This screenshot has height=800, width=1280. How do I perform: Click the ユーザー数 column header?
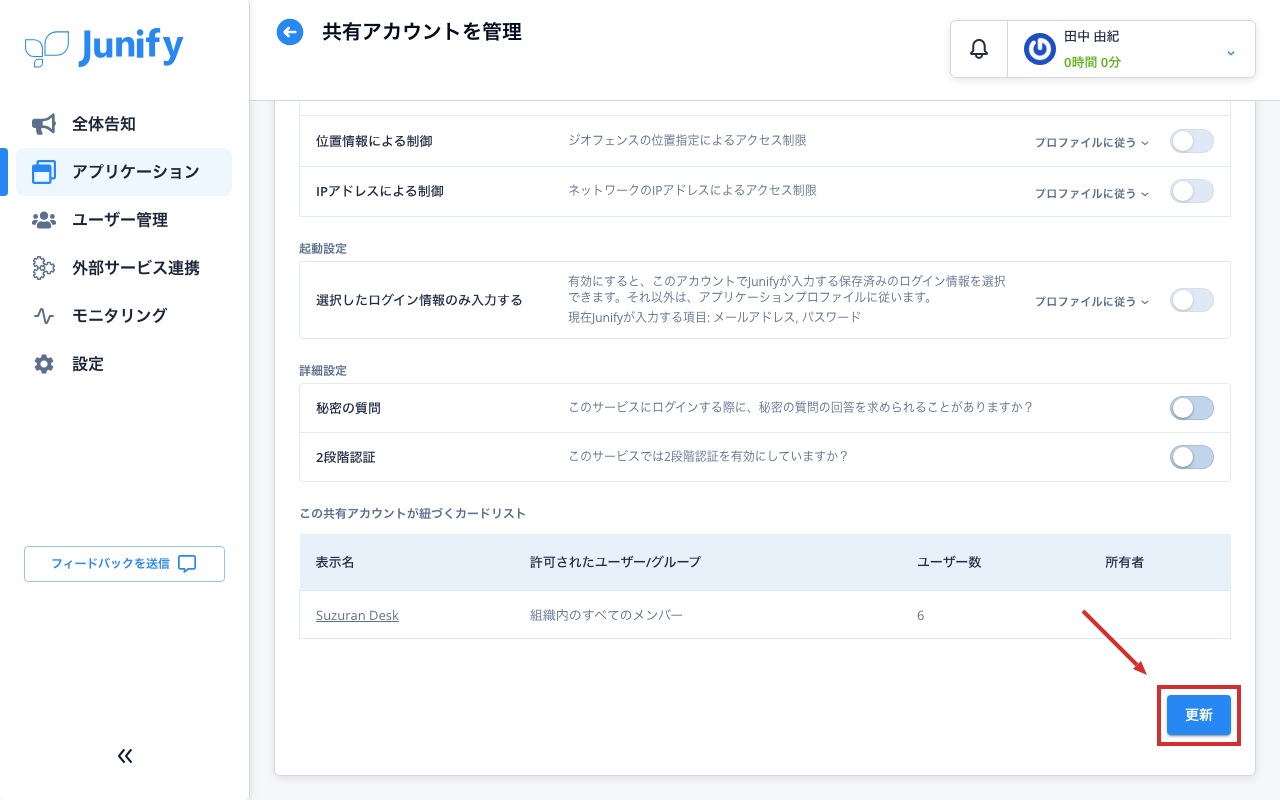tap(949, 562)
